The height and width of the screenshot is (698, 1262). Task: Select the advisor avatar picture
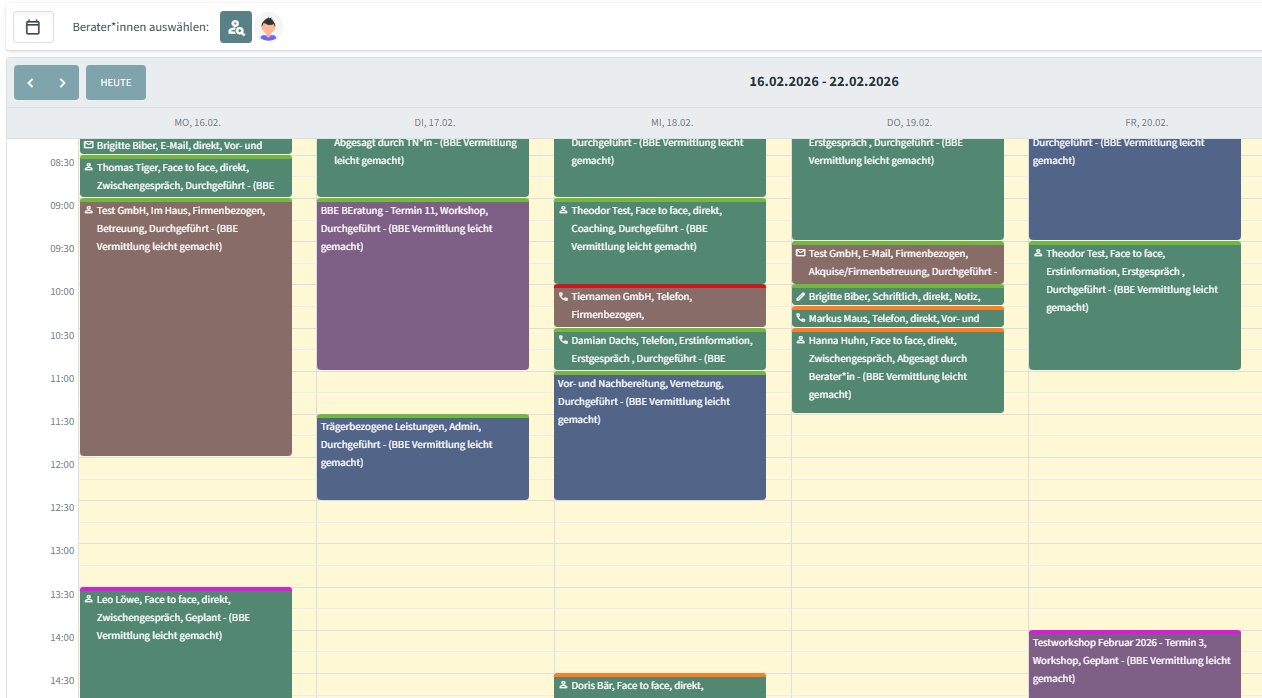click(x=268, y=27)
